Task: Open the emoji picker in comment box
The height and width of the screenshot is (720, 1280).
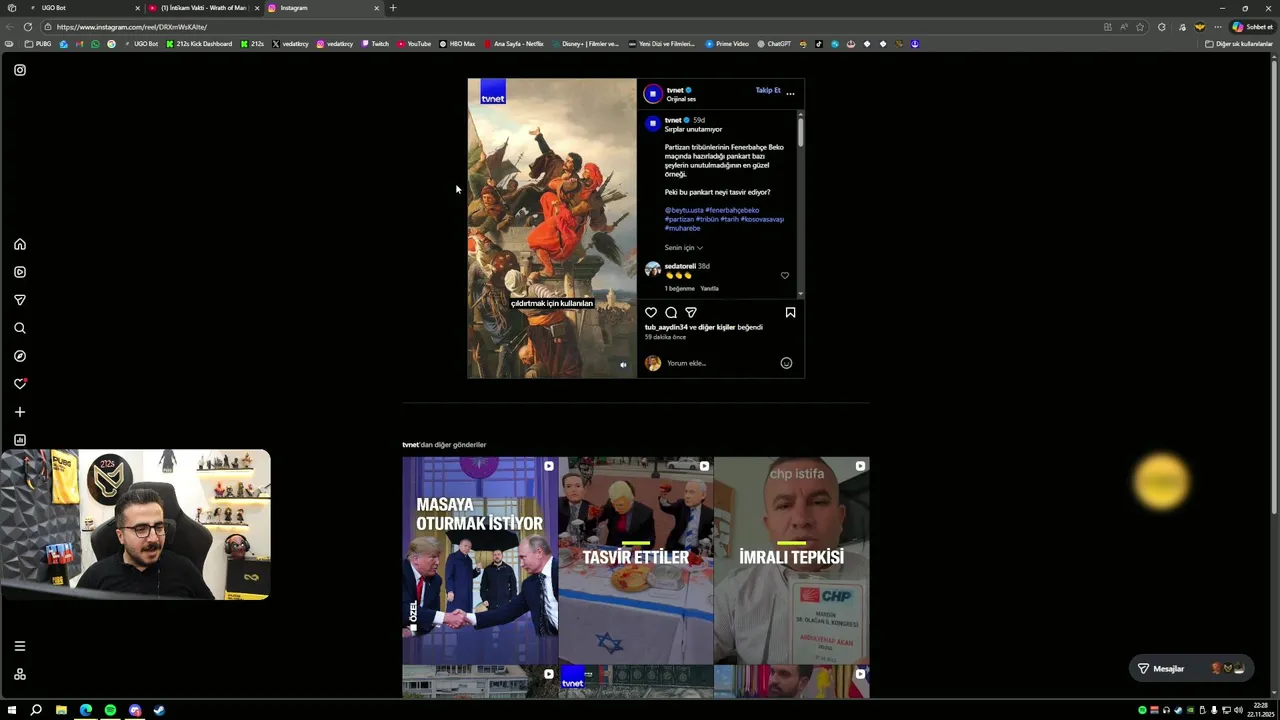Action: [x=786, y=363]
